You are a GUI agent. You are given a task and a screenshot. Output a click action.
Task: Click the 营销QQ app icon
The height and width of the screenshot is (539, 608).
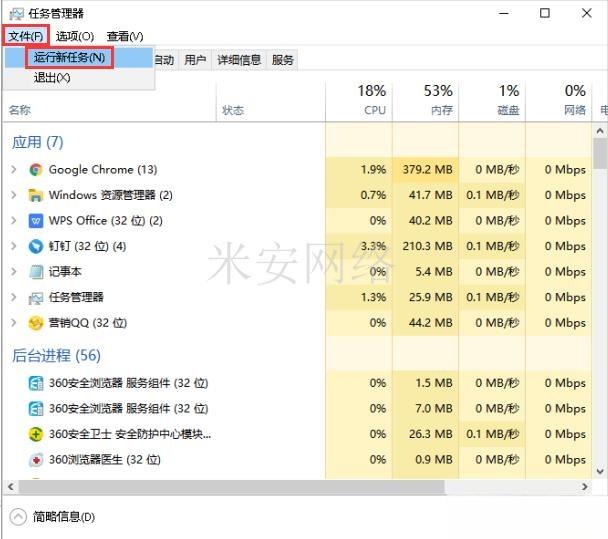pyautogui.click(x=36, y=323)
